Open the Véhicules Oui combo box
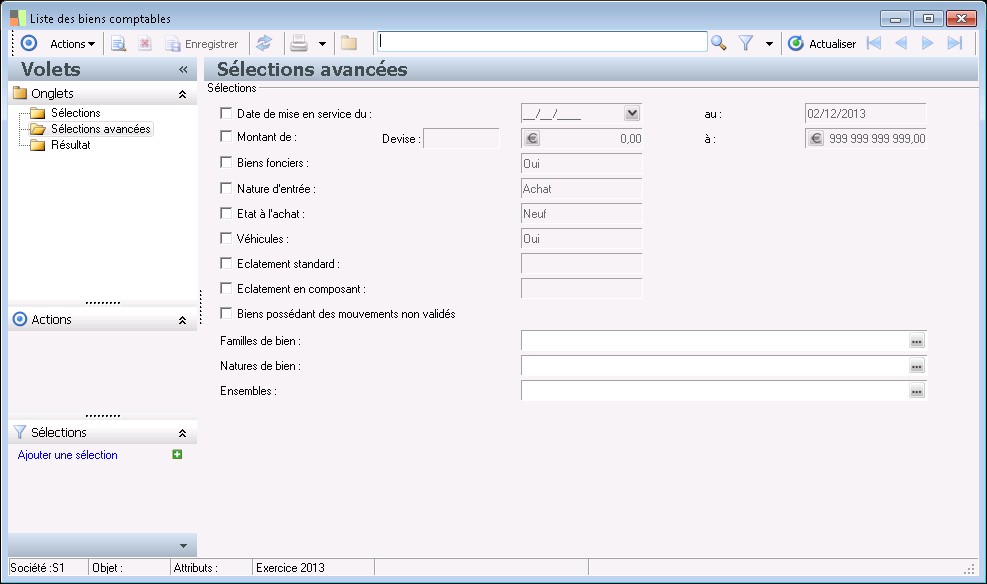Image resolution: width=987 pixels, height=584 pixels. pos(582,239)
